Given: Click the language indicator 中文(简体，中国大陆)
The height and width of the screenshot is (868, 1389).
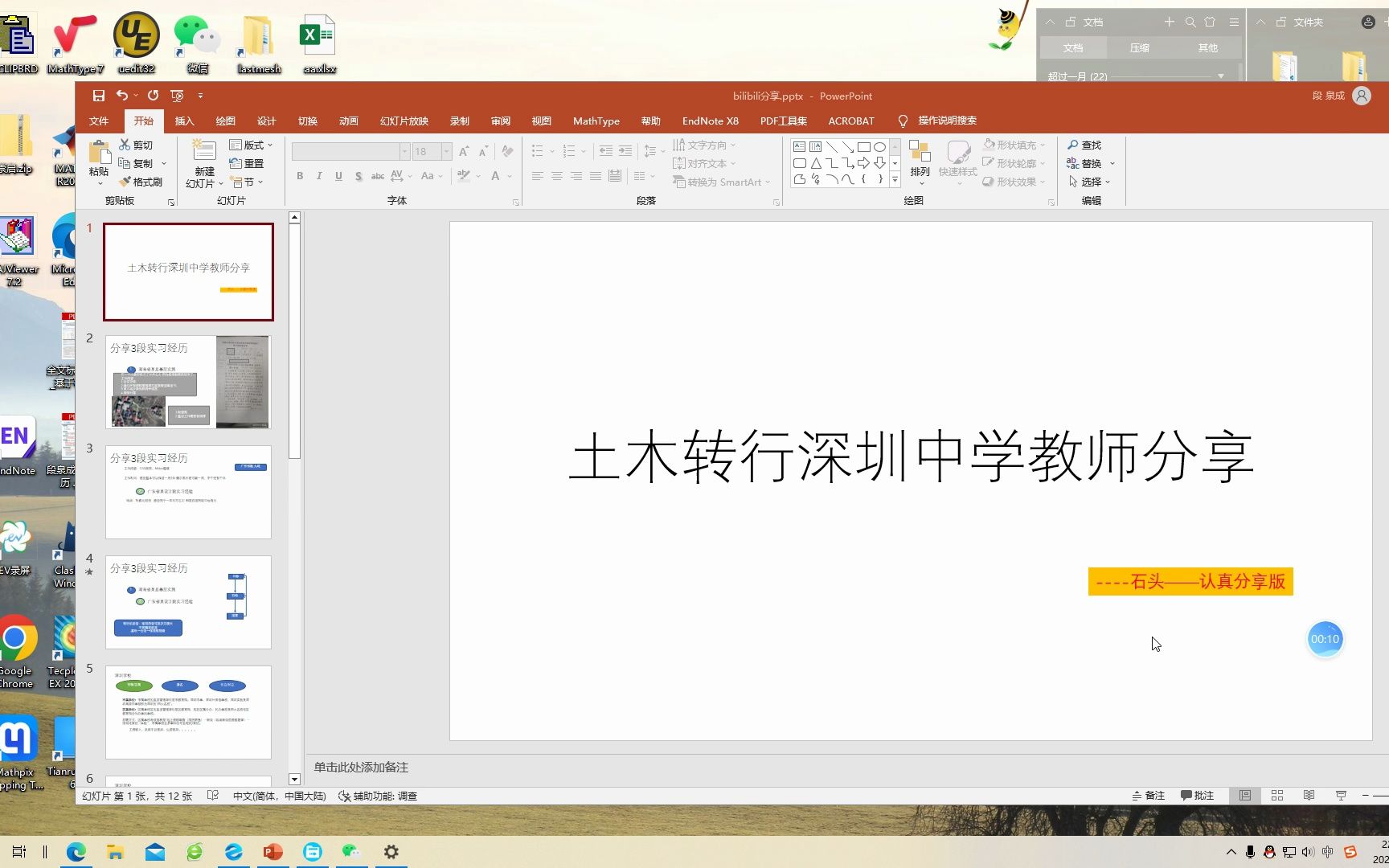Looking at the screenshot, I should pos(280,796).
